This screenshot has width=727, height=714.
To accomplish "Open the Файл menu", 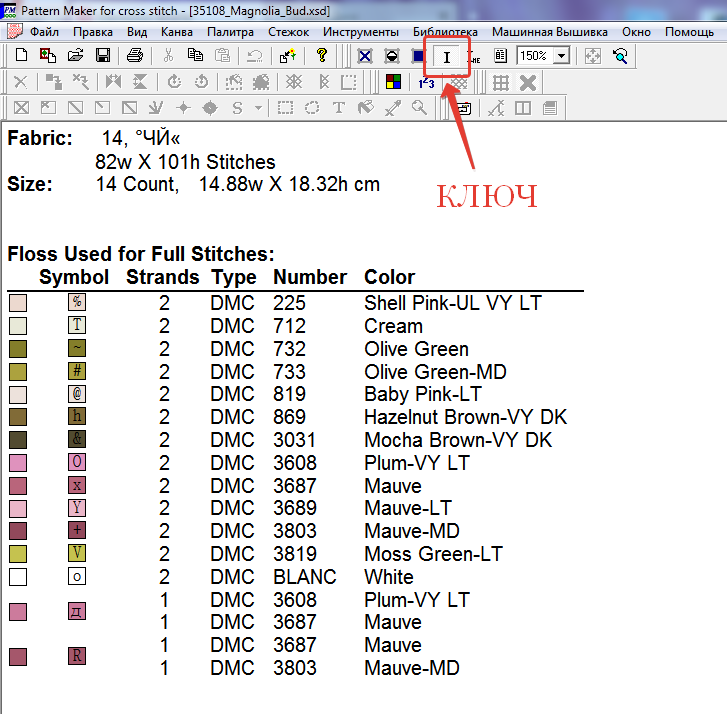I will (x=44, y=32).
